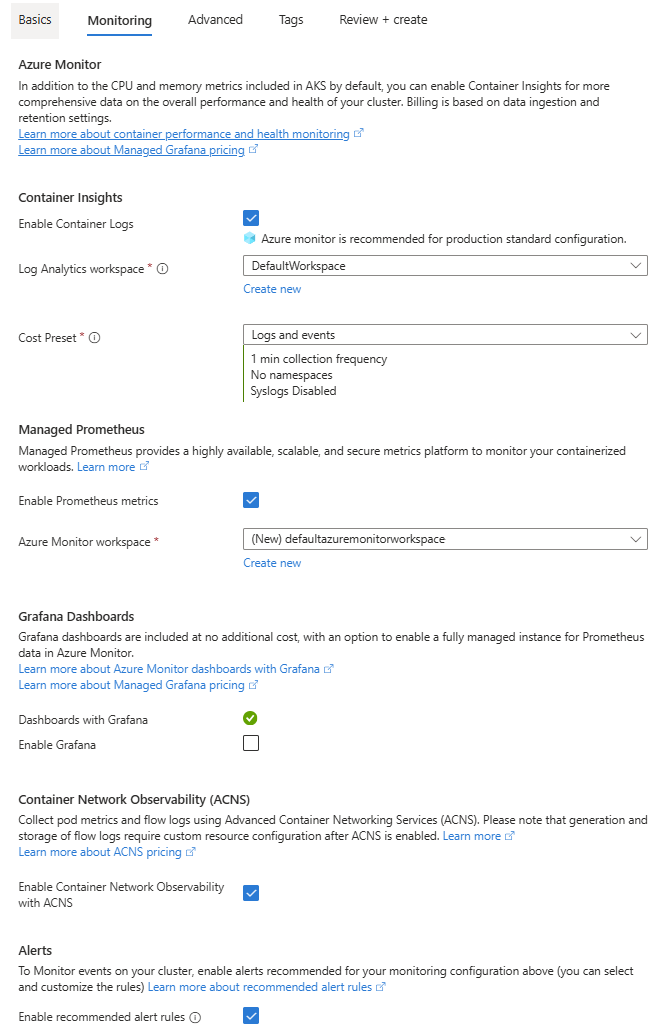Click the green checkmark beside Dashboards with Grafana
The width and height of the screenshot is (663, 1030).
[x=250, y=718]
